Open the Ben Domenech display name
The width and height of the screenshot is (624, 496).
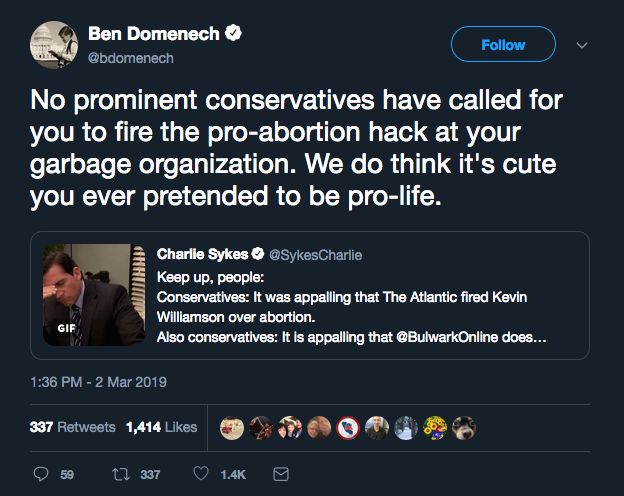coord(154,33)
